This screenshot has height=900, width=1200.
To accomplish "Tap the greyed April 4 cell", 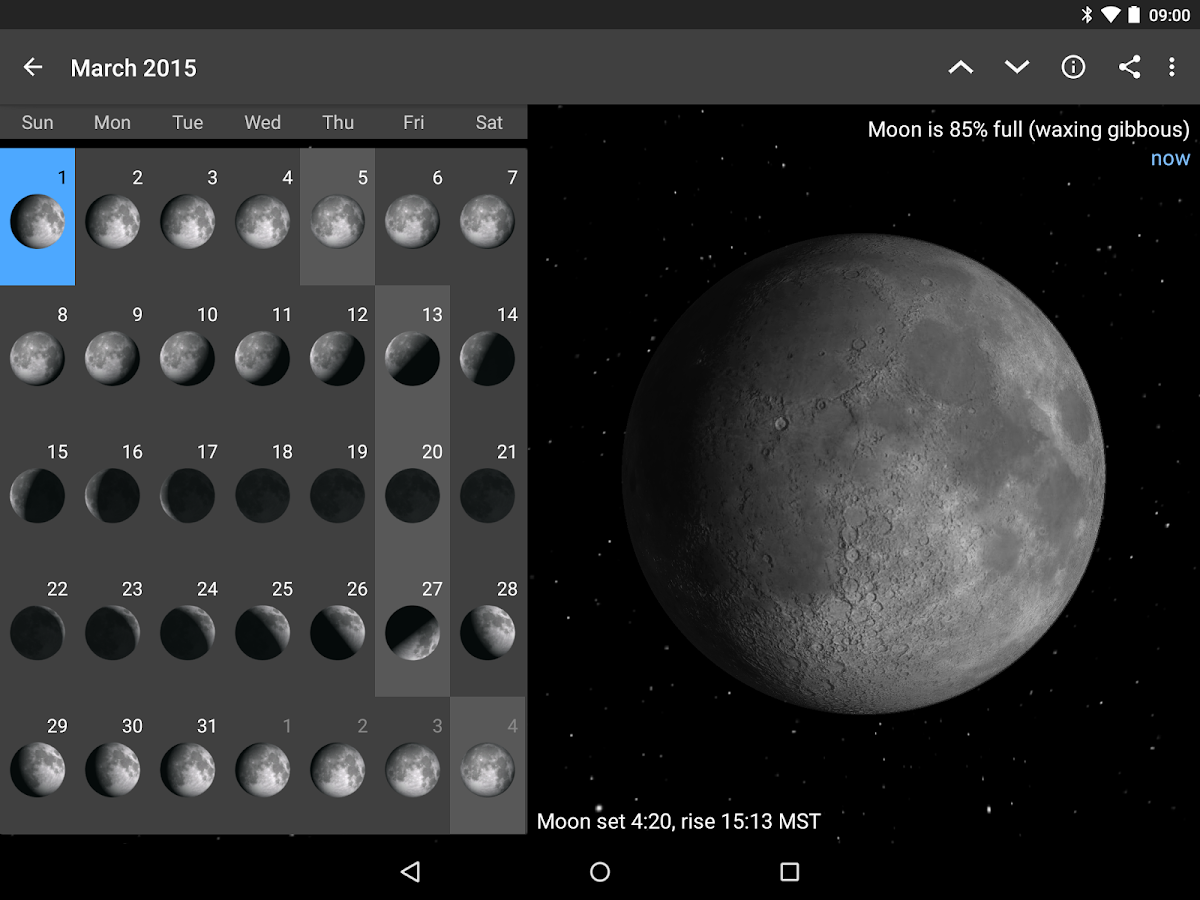I will click(x=487, y=765).
